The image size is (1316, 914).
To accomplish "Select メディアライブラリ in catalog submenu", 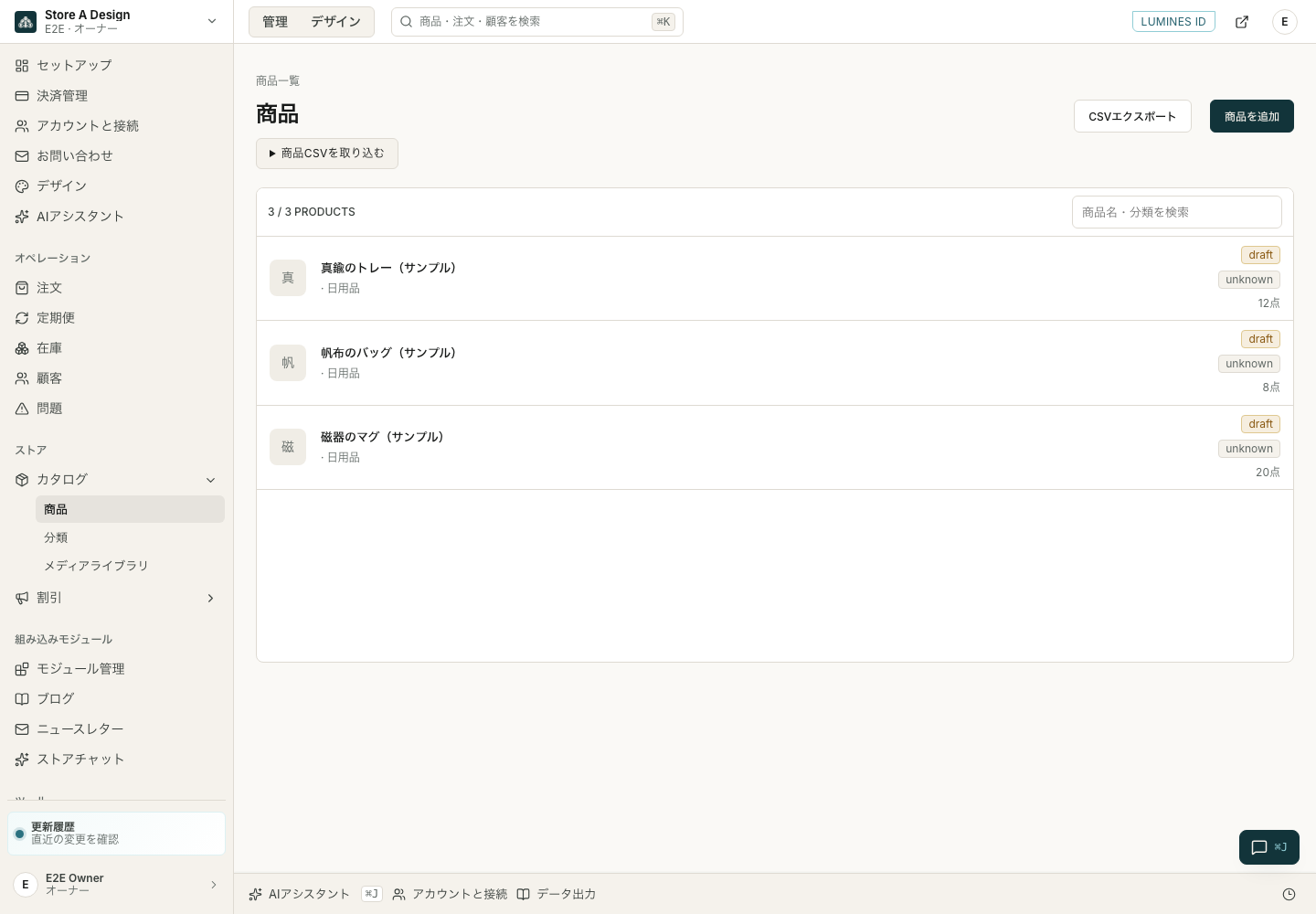I will pos(130,566).
